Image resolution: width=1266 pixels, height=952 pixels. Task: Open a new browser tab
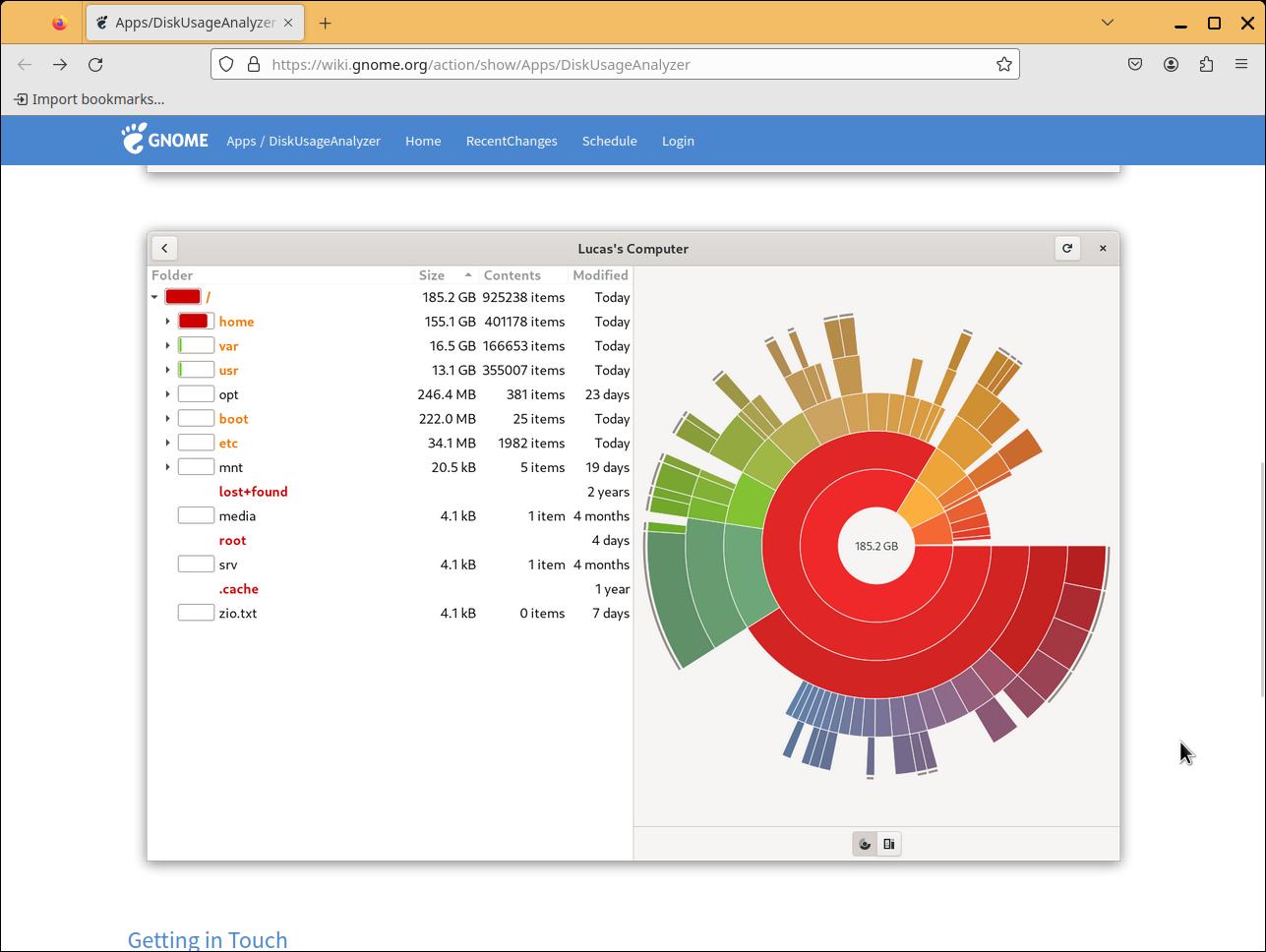(325, 23)
